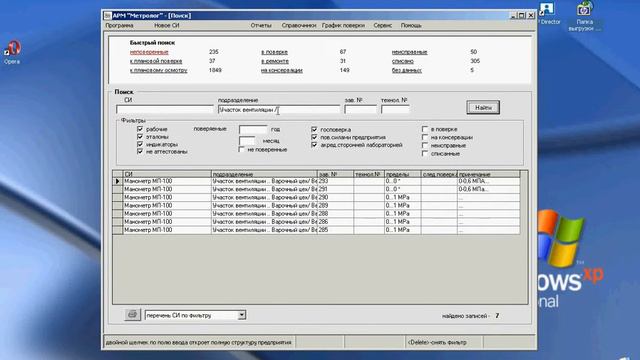Sort by подразделение column header
Viewport: 640px width, 360px height.
[264, 174]
